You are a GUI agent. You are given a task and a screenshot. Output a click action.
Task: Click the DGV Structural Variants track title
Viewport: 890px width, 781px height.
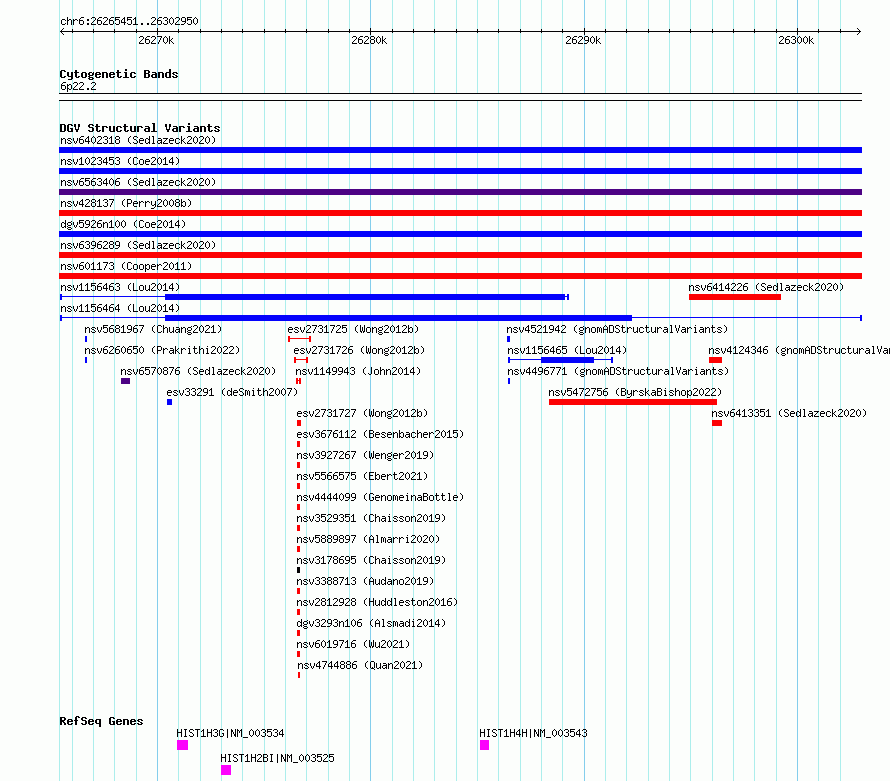point(140,128)
